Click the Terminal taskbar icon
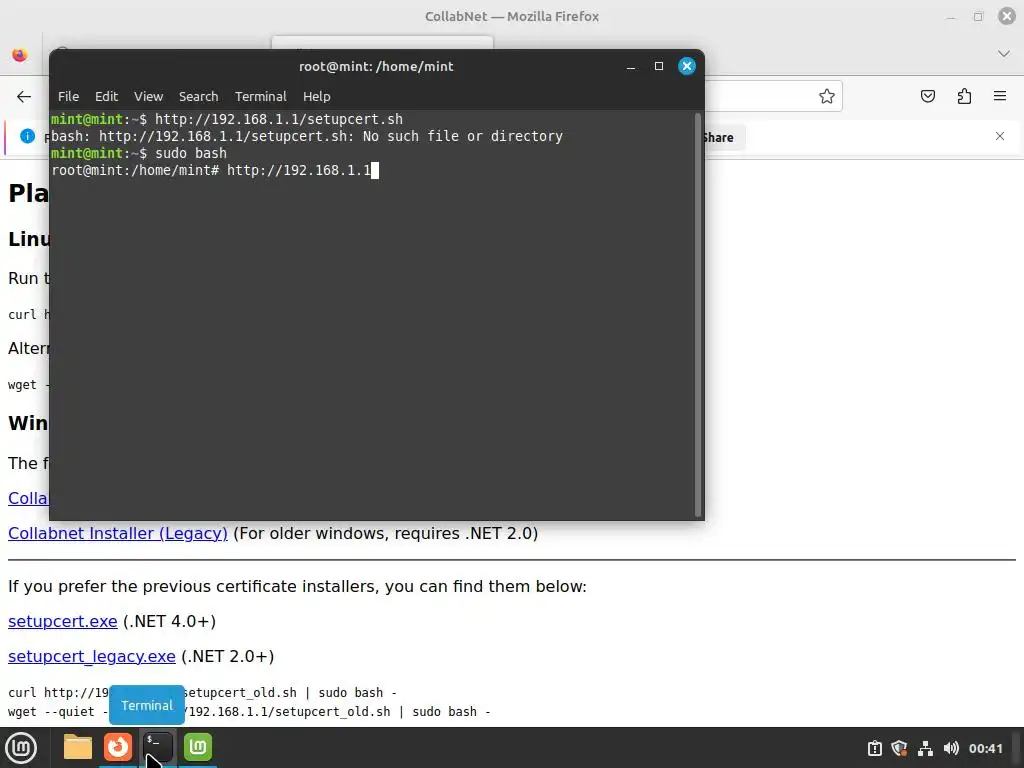Screen dimensions: 1024x768 pyautogui.click(x=158, y=747)
